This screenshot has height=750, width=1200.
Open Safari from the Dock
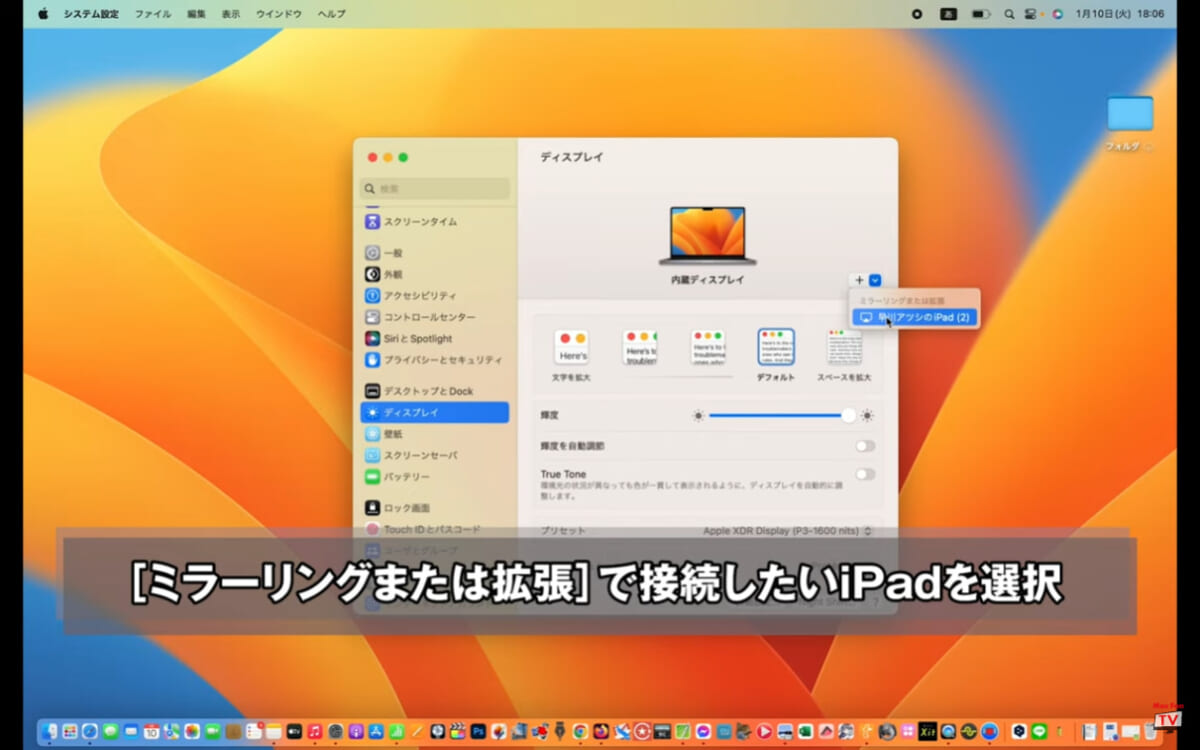[x=90, y=732]
